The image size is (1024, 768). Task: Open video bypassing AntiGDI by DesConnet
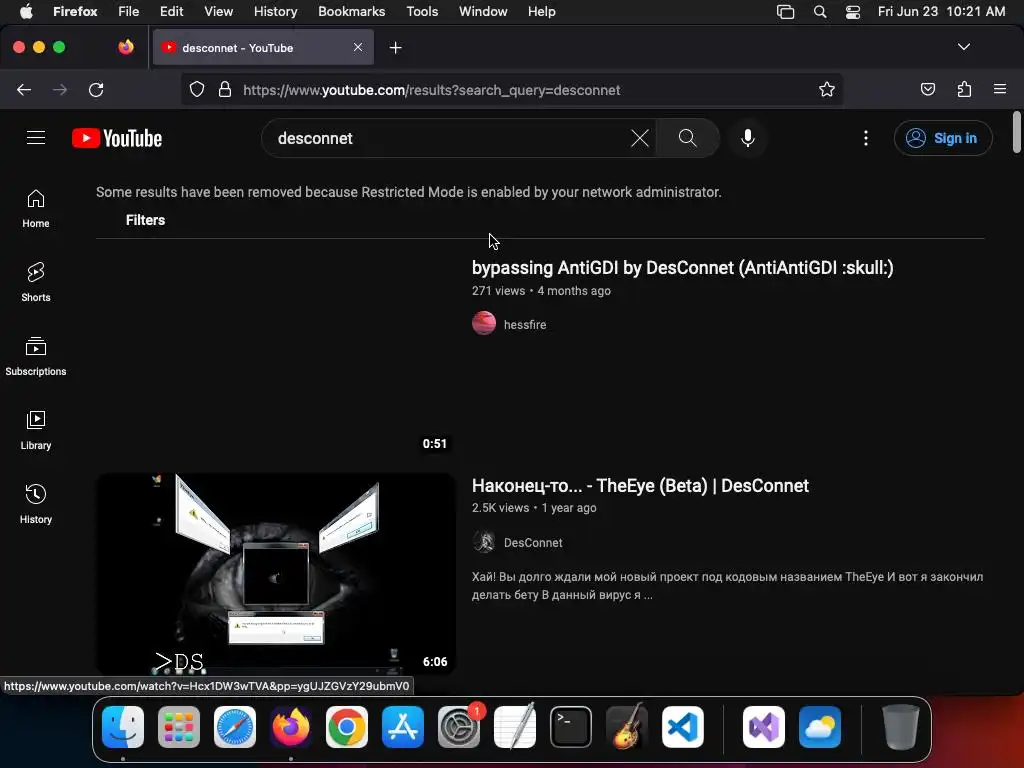coord(682,268)
